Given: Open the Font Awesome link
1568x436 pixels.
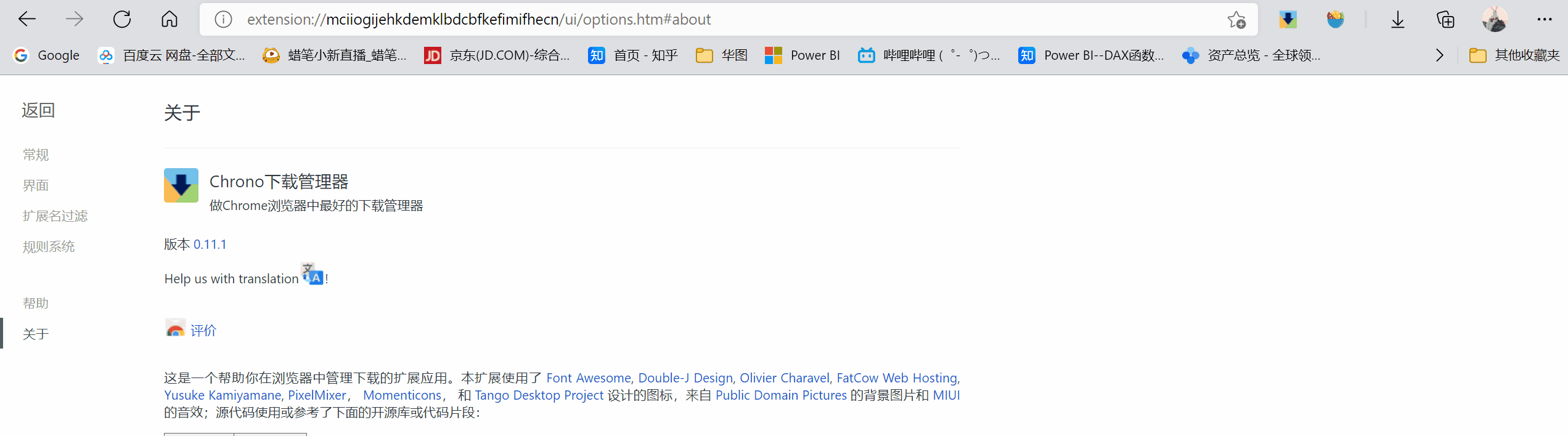Looking at the screenshot, I should point(589,378).
